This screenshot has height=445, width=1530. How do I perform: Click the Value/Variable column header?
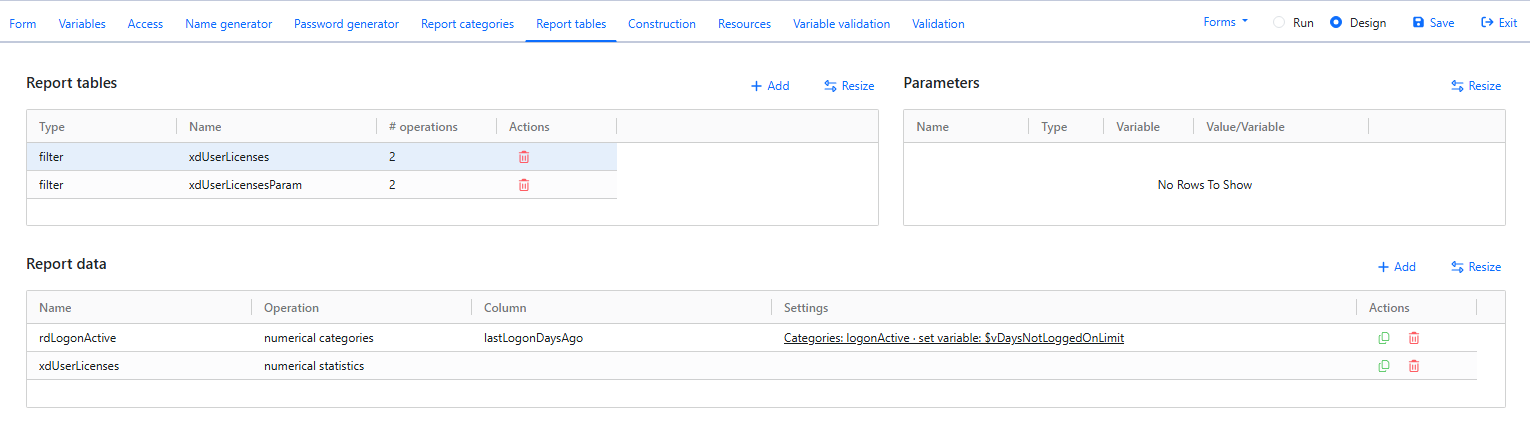pyautogui.click(x=1281, y=127)
